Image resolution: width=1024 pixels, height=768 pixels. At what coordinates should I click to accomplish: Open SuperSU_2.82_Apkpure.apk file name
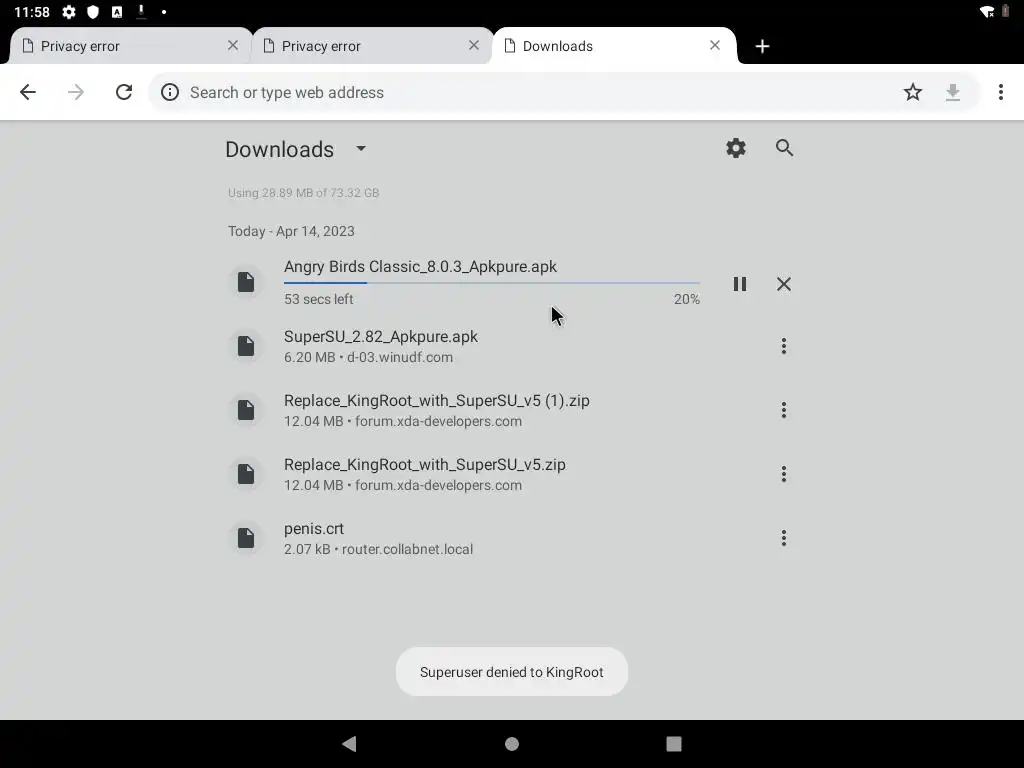[x=381, y=336]
